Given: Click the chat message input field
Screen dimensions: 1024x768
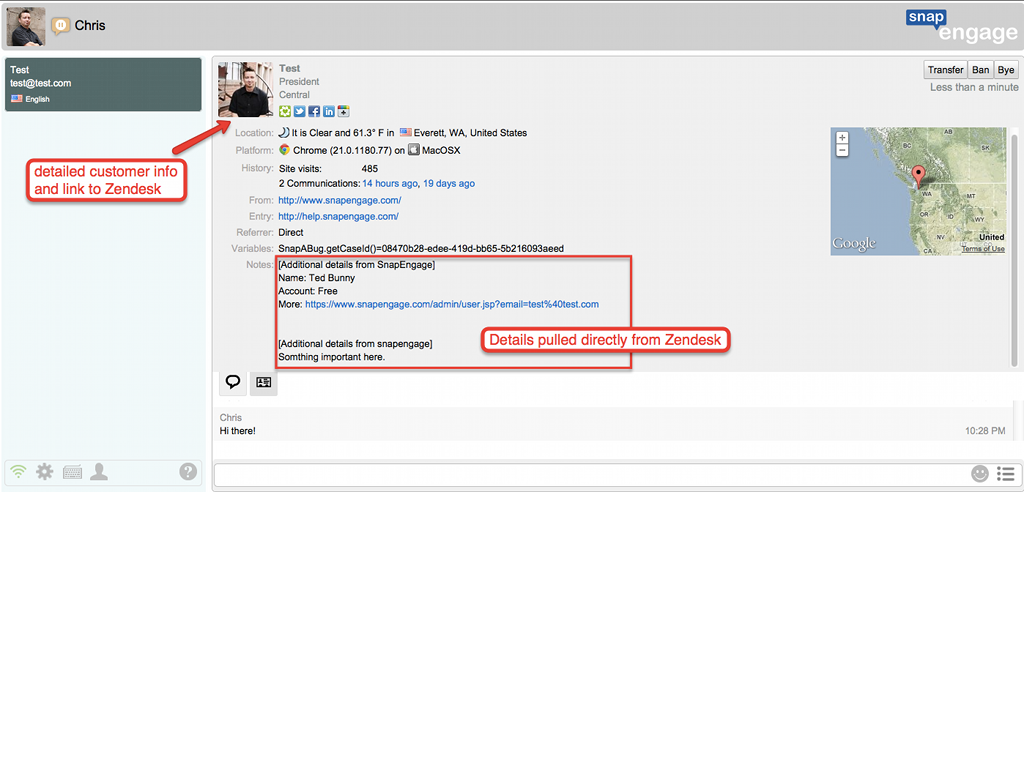Looking at the screenshot, I should pos(590,474).
